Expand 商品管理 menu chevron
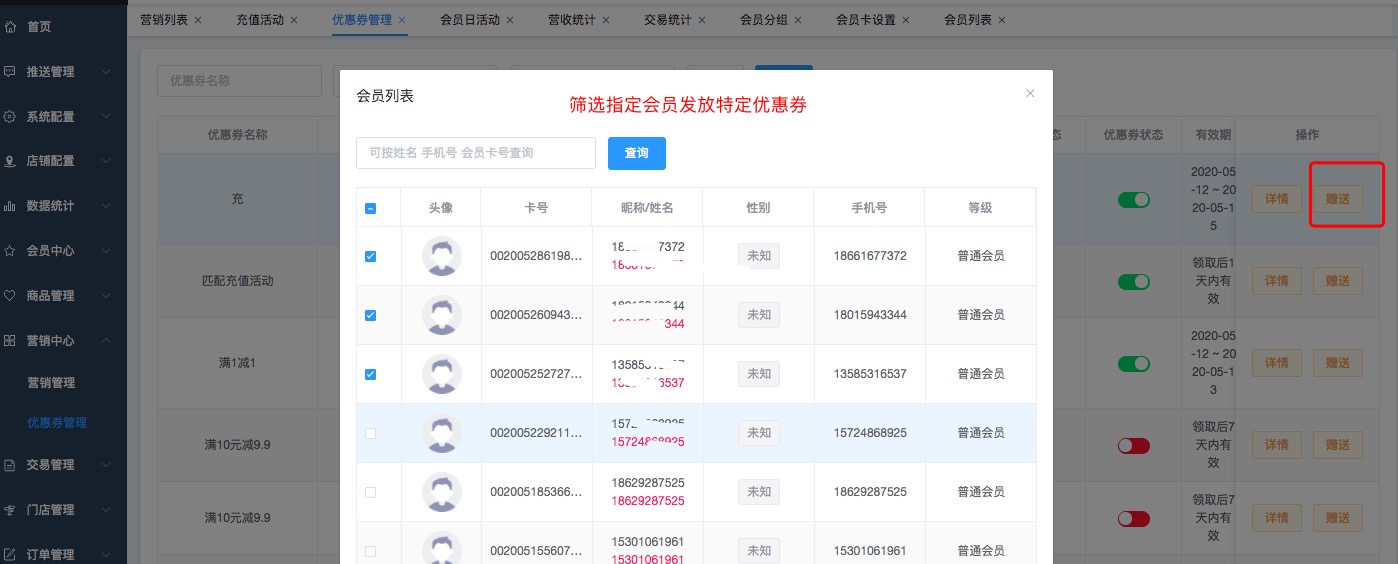Screen dimensions: 1398x564 tap(106, 296)
